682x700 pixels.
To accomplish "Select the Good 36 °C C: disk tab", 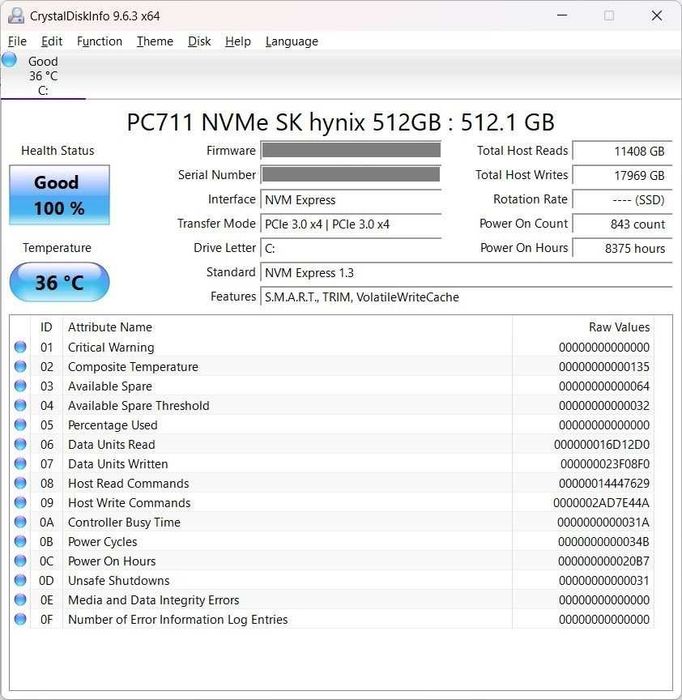I will (x=43, y=75).
